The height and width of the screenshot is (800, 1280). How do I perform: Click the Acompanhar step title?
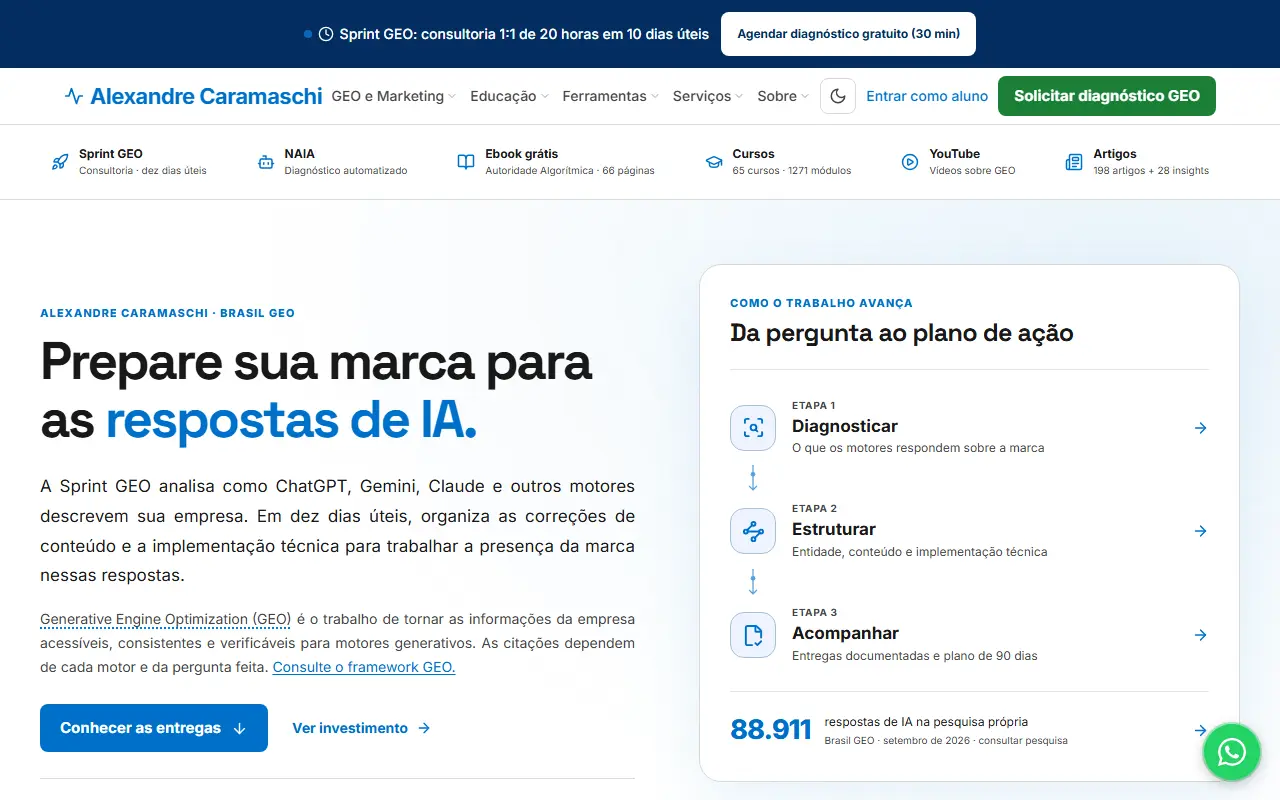(x=845, y=633)
